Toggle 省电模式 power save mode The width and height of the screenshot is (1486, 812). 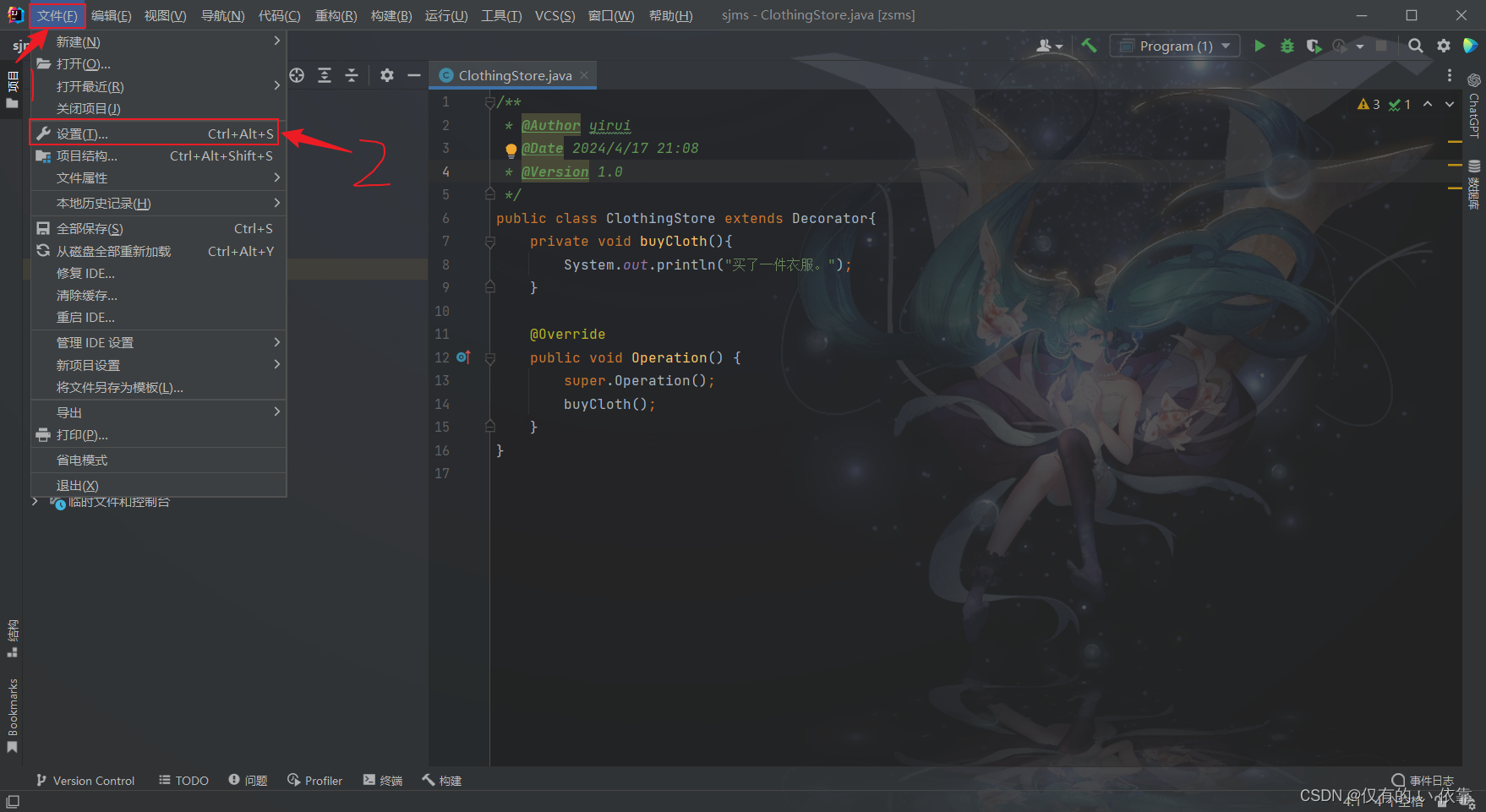coord(83,460)
